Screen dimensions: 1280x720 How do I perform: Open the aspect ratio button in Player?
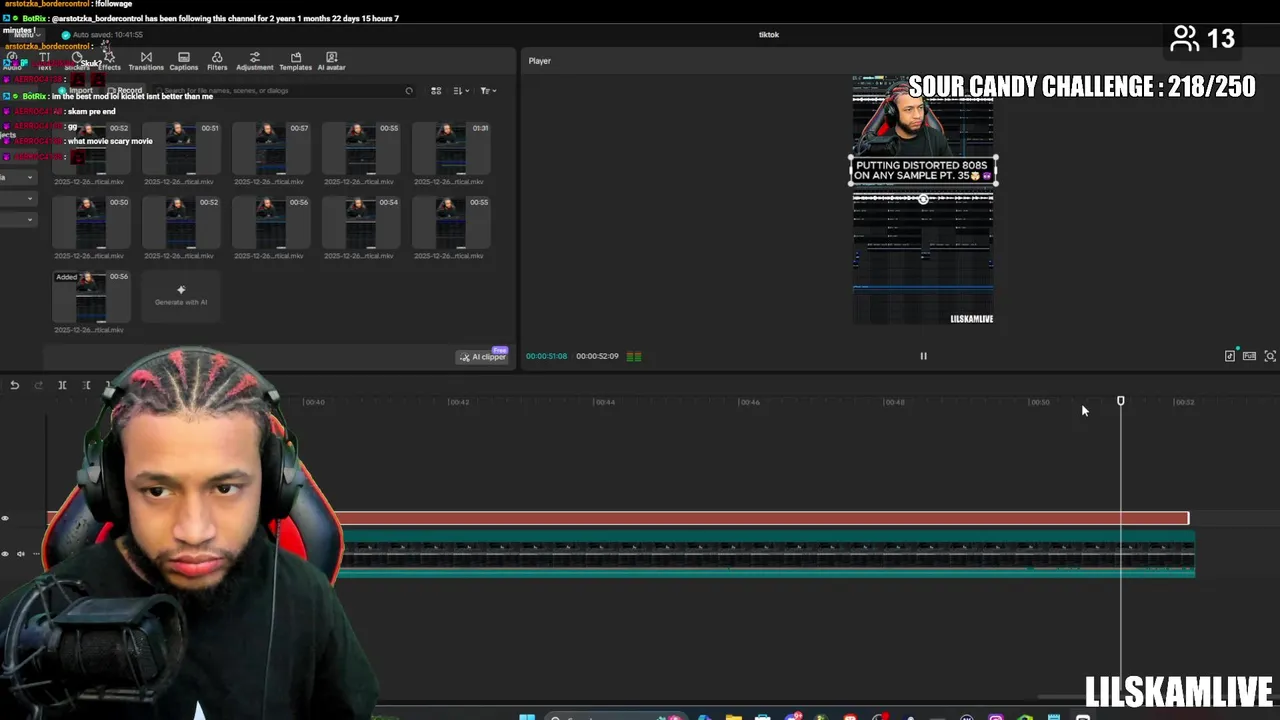(1249, 356)
